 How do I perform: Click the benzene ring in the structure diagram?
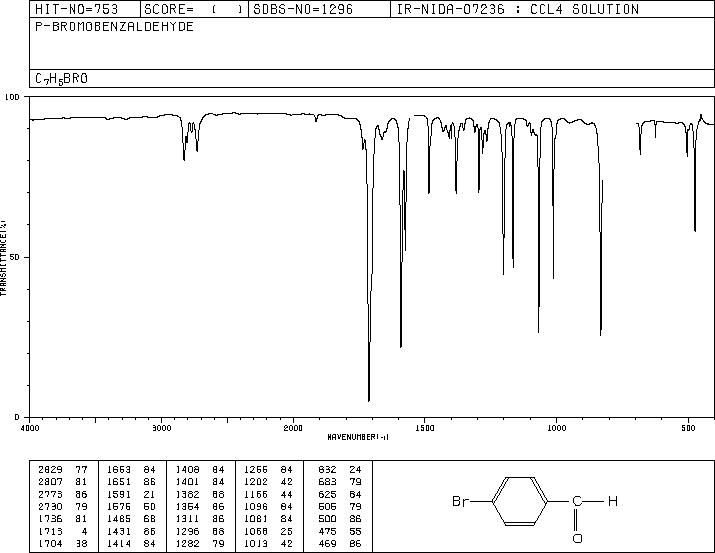tap(520, 501)
